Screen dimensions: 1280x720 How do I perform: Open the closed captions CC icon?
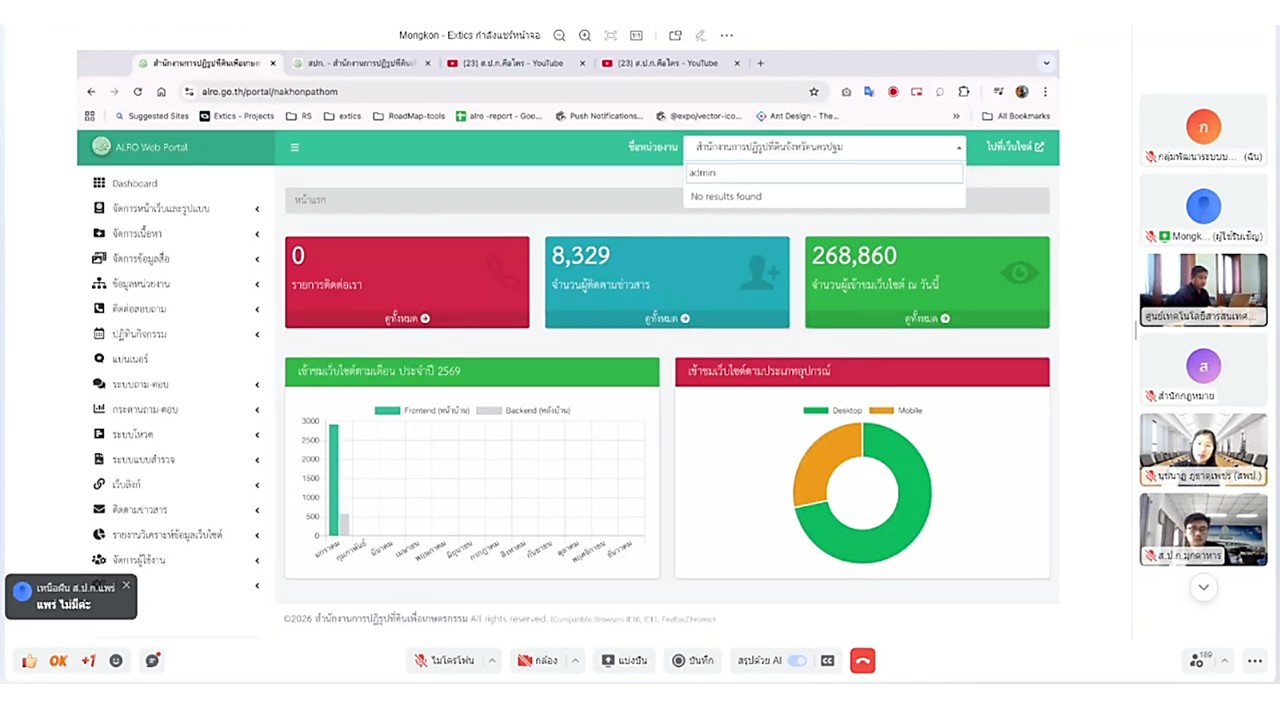click(827, 661)
